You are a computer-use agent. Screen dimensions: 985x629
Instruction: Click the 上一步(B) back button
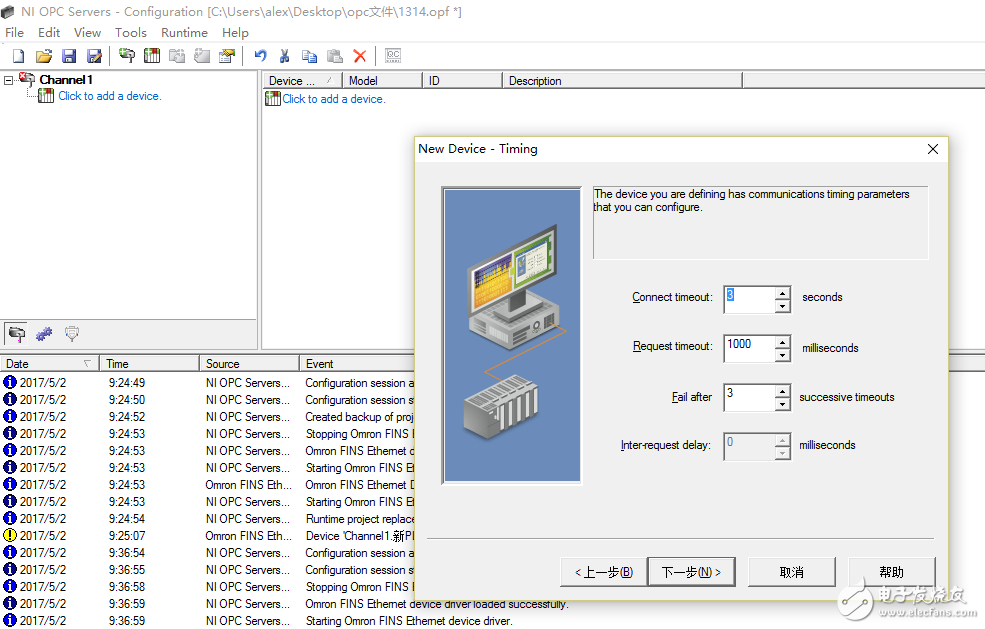pyautogui.click(x=603, y=572)
